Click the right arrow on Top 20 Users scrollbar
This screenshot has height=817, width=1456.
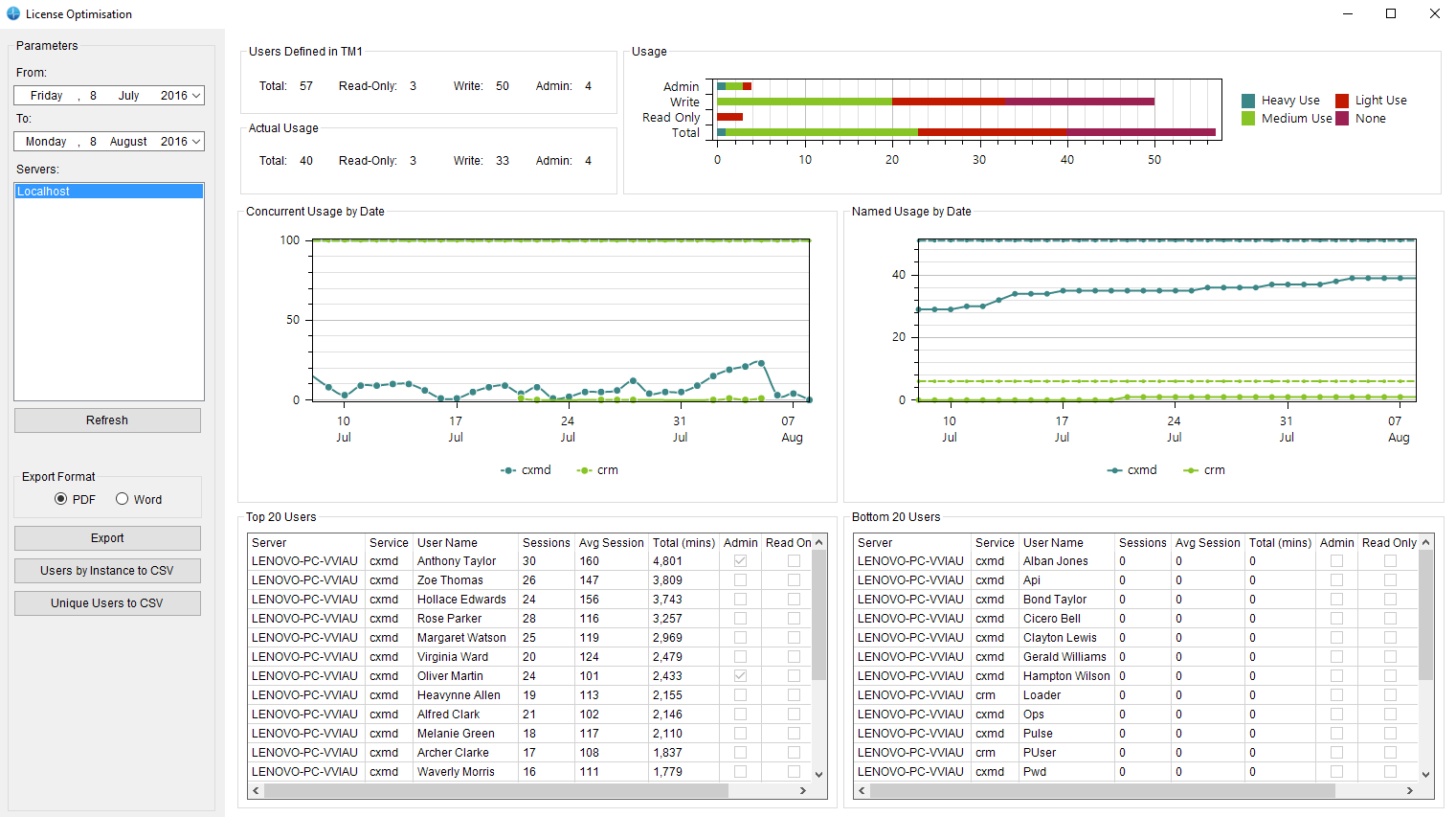click(x=803, y=790)
